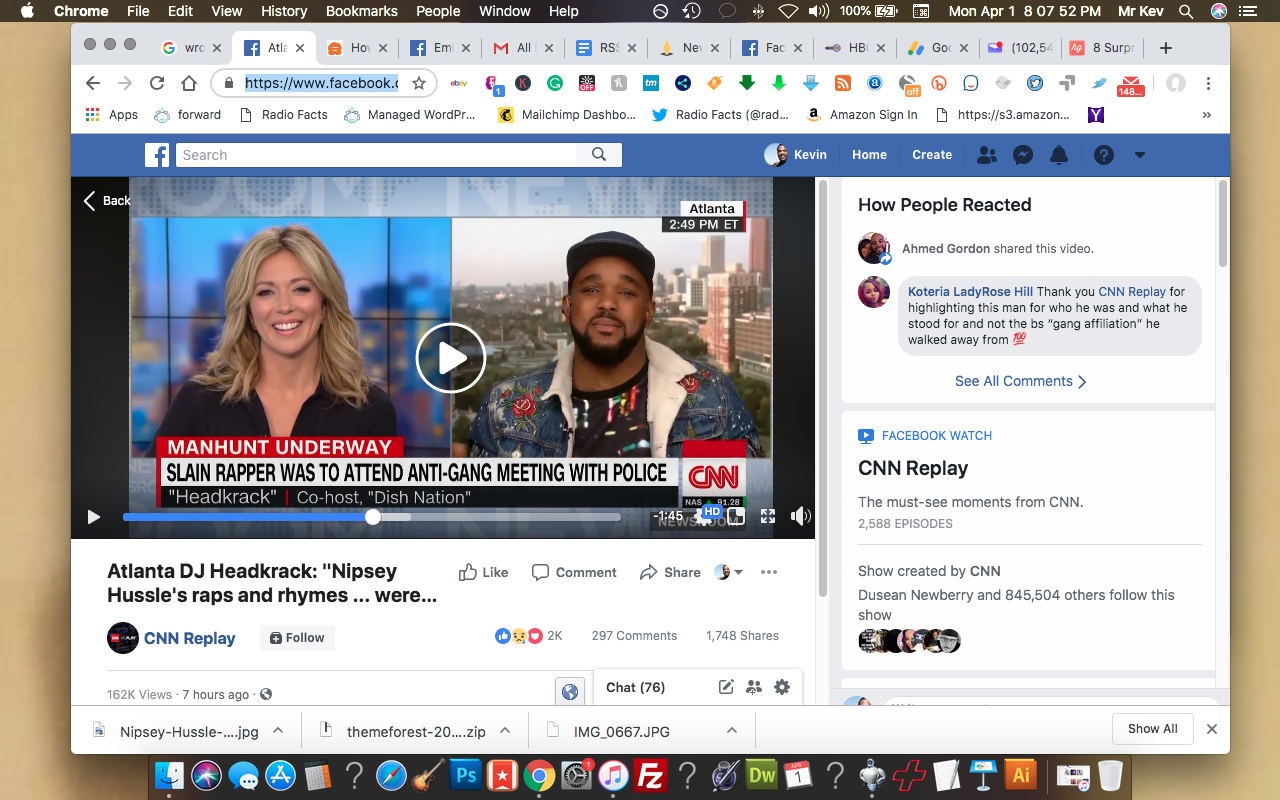Follow the CNN Replay page
Screen dimensions: 1280x800
click(297, 638)
